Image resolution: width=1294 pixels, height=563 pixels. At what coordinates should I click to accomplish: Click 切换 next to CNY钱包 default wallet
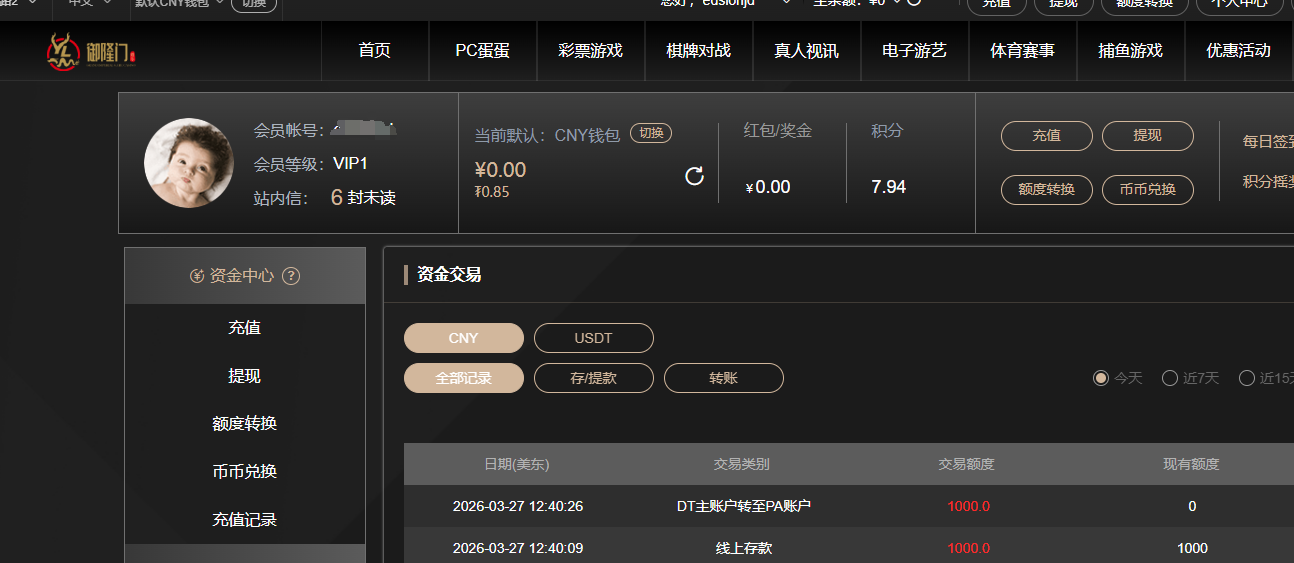point(650,133)
